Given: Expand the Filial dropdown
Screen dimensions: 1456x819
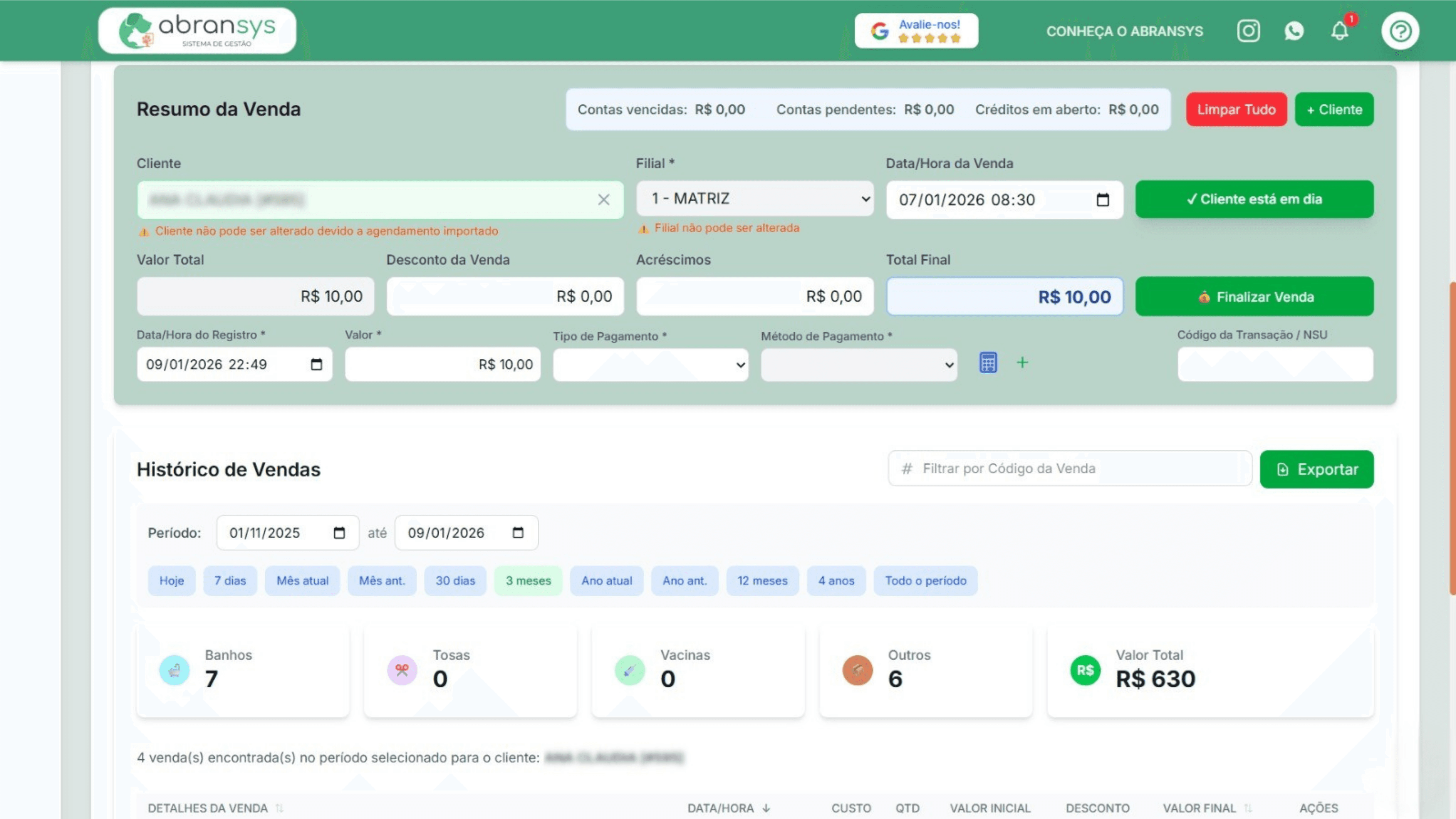Looking at the screenshot, I should pyautogui.click(x=755, y=199).
